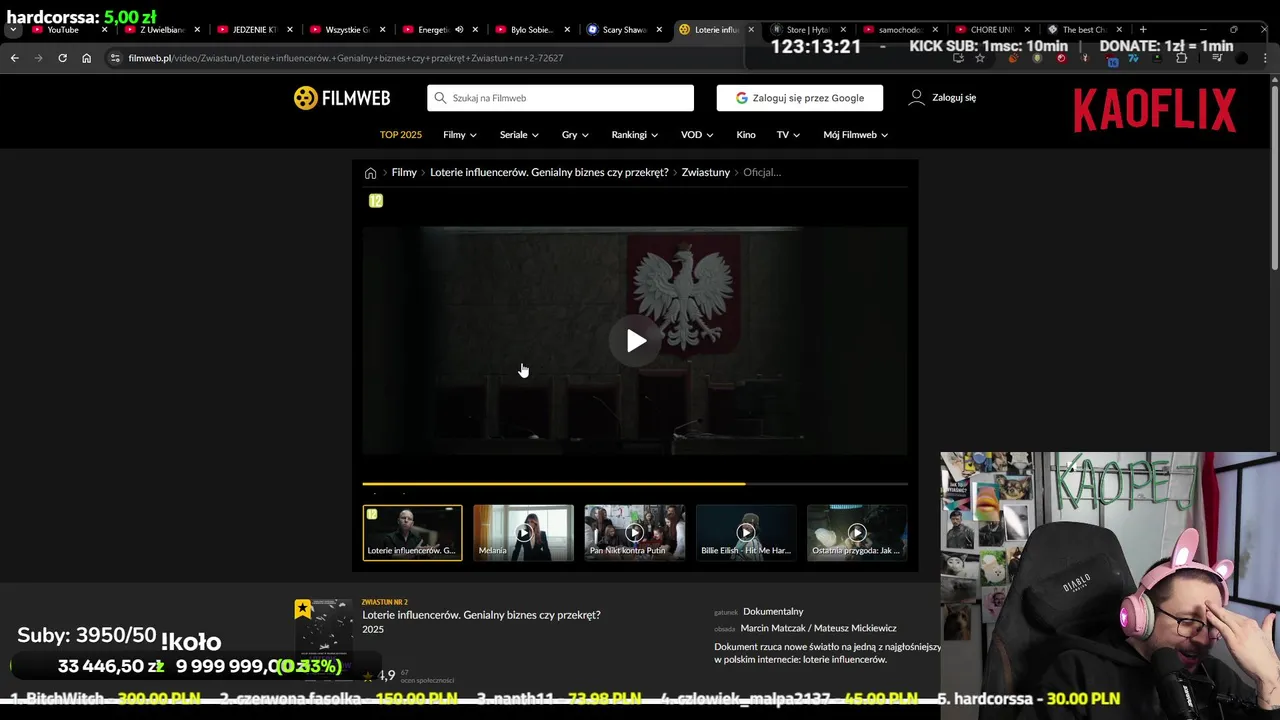Open the Filmy breadcrumb link
1280x720 pixels.
(x=404, y=173)
